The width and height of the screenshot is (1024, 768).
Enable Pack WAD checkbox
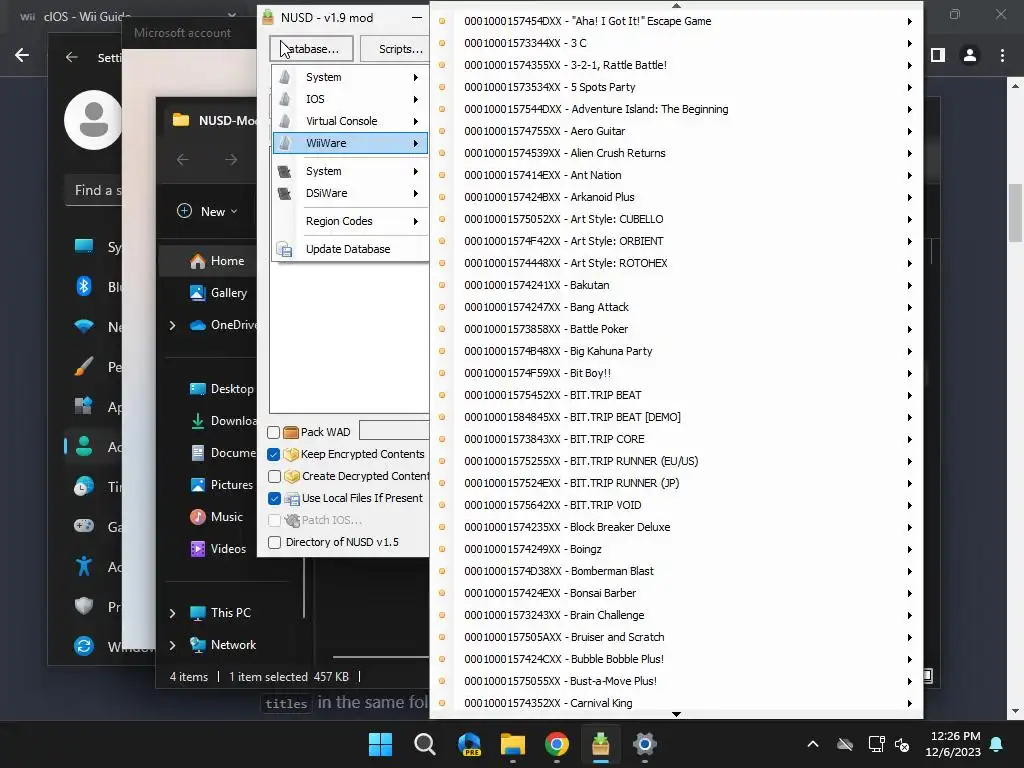pos(274,432)
